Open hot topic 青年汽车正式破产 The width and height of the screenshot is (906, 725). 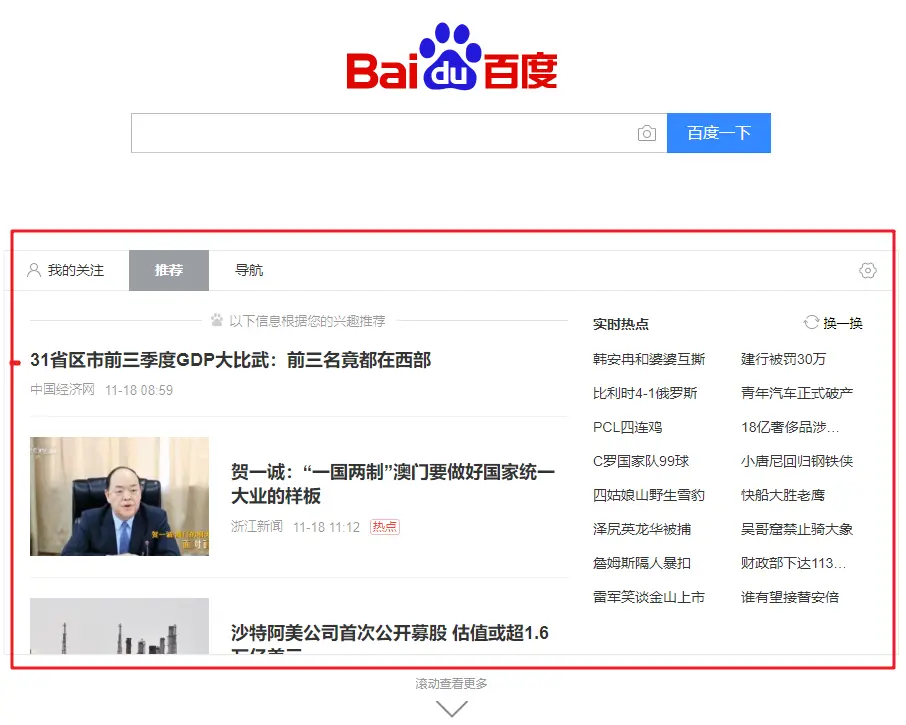tap(797, 393)
